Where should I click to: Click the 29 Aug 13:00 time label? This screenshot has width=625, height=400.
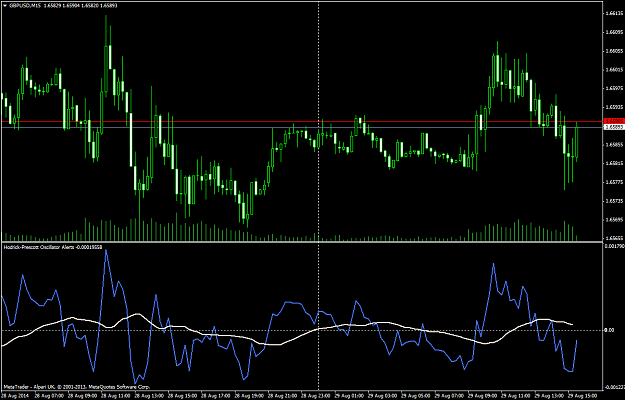547,397
